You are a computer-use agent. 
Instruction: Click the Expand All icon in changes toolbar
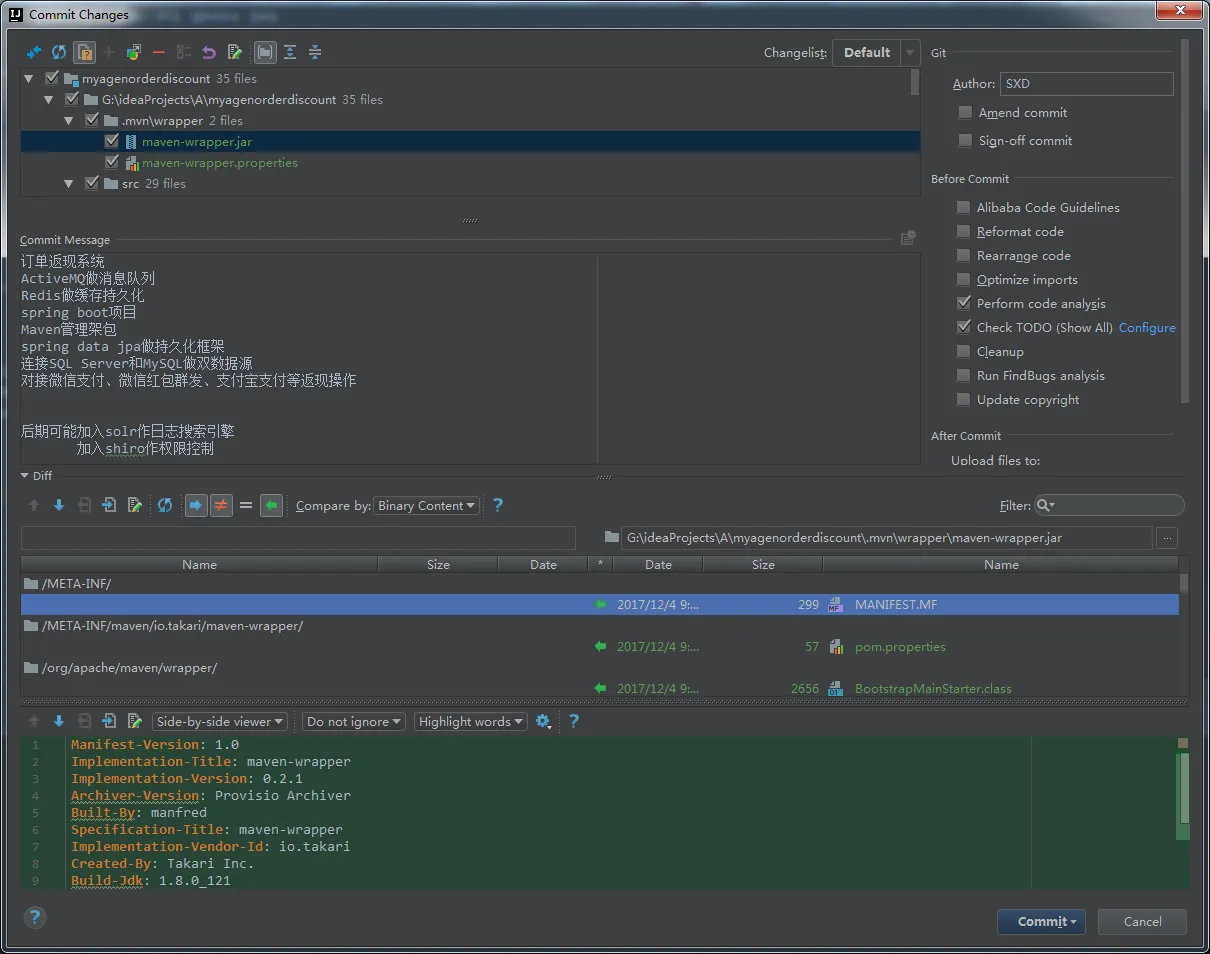pos(290,52)
